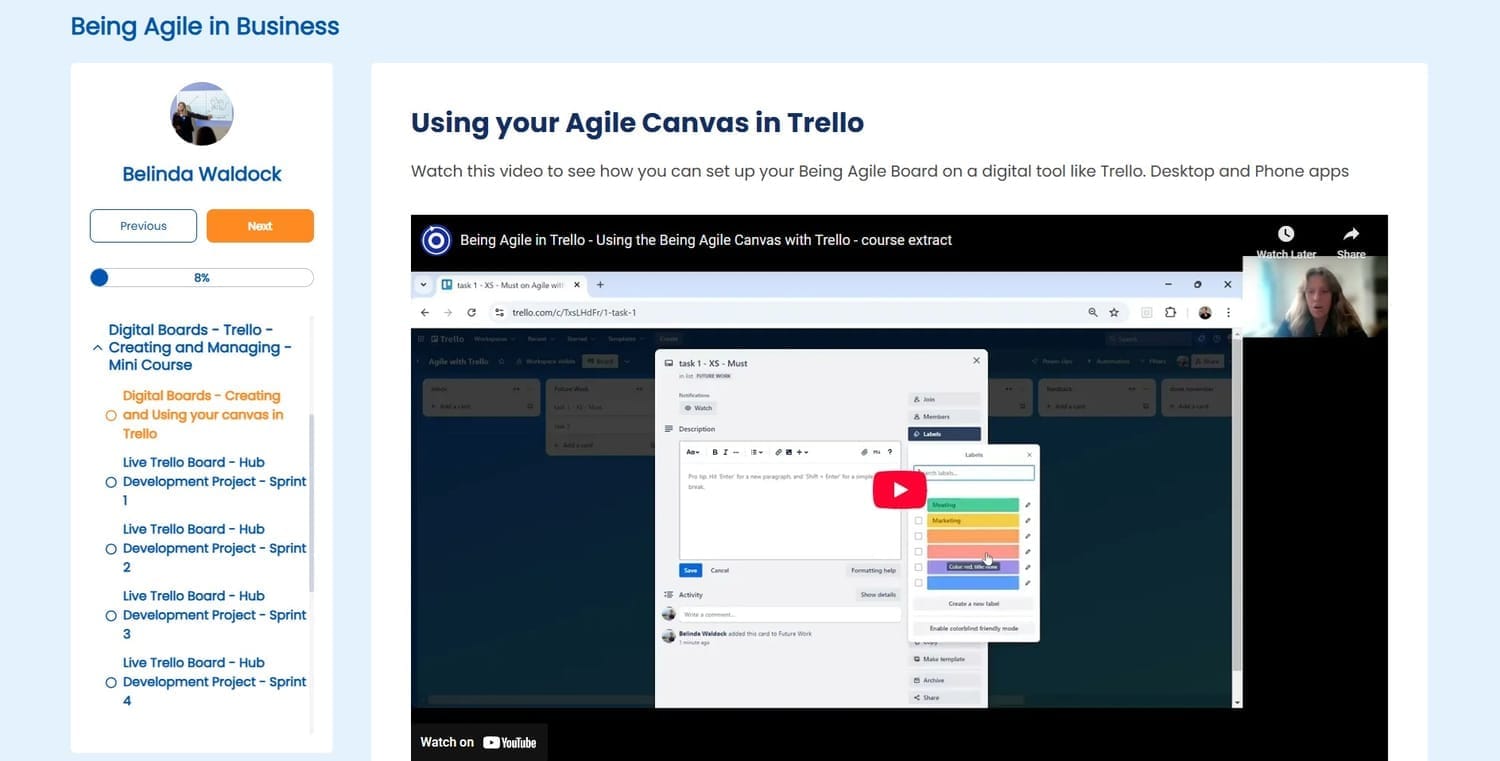This screenshot has width=1500, height=761.
Task: Open the YouTube channel logo icon
Action: point(436,240)
